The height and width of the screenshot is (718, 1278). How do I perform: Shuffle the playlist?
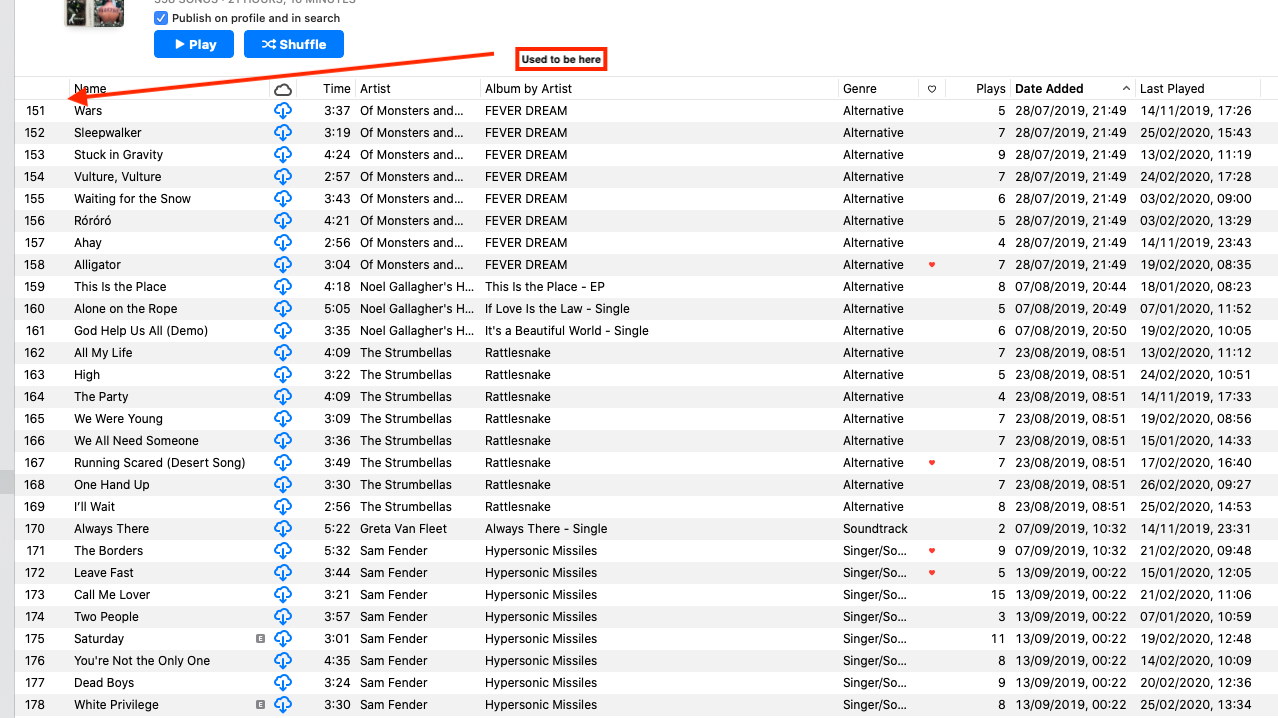pos(294,44)
